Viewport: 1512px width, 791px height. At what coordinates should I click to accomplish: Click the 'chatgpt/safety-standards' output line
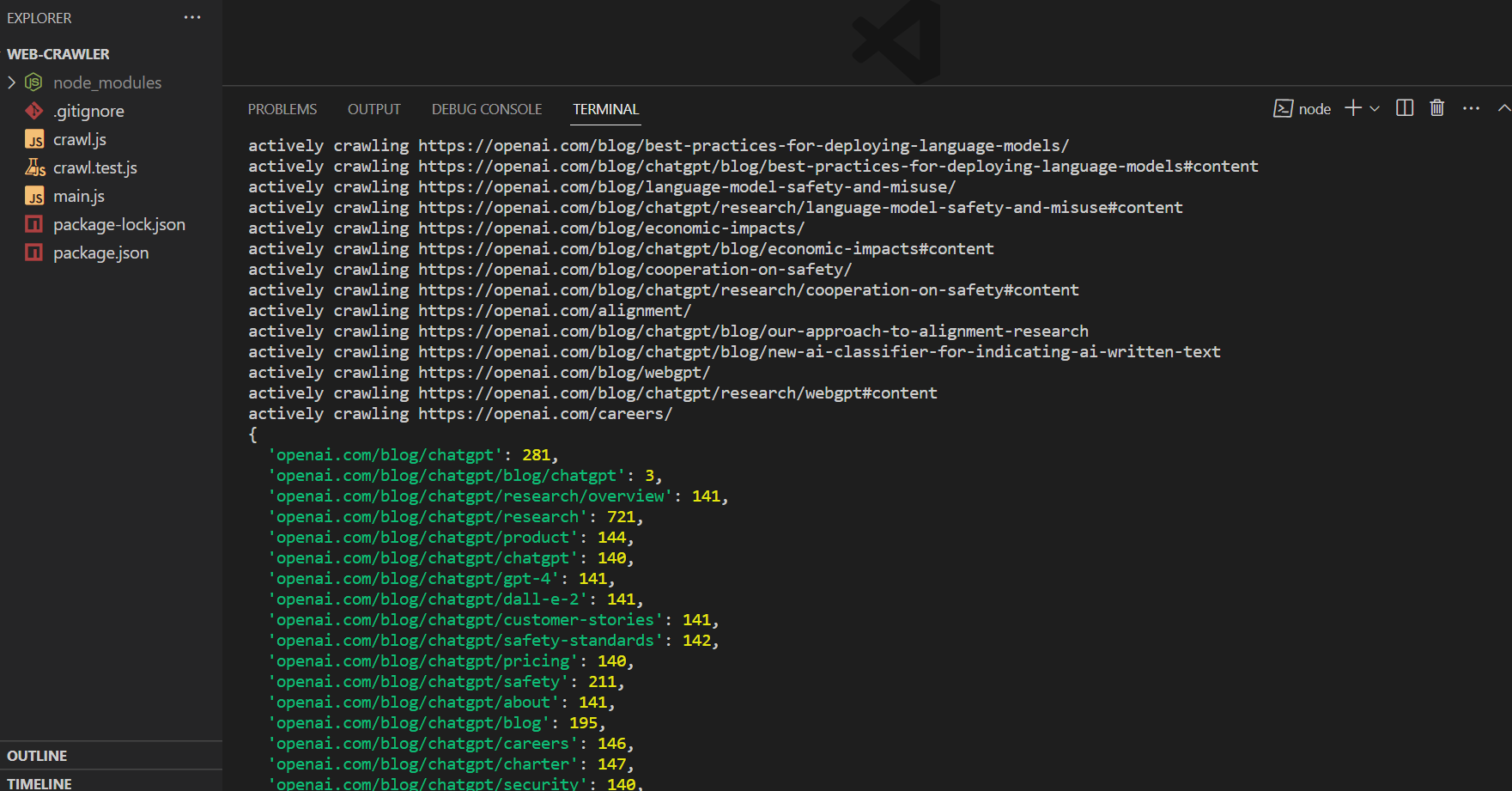pos(493,641)
